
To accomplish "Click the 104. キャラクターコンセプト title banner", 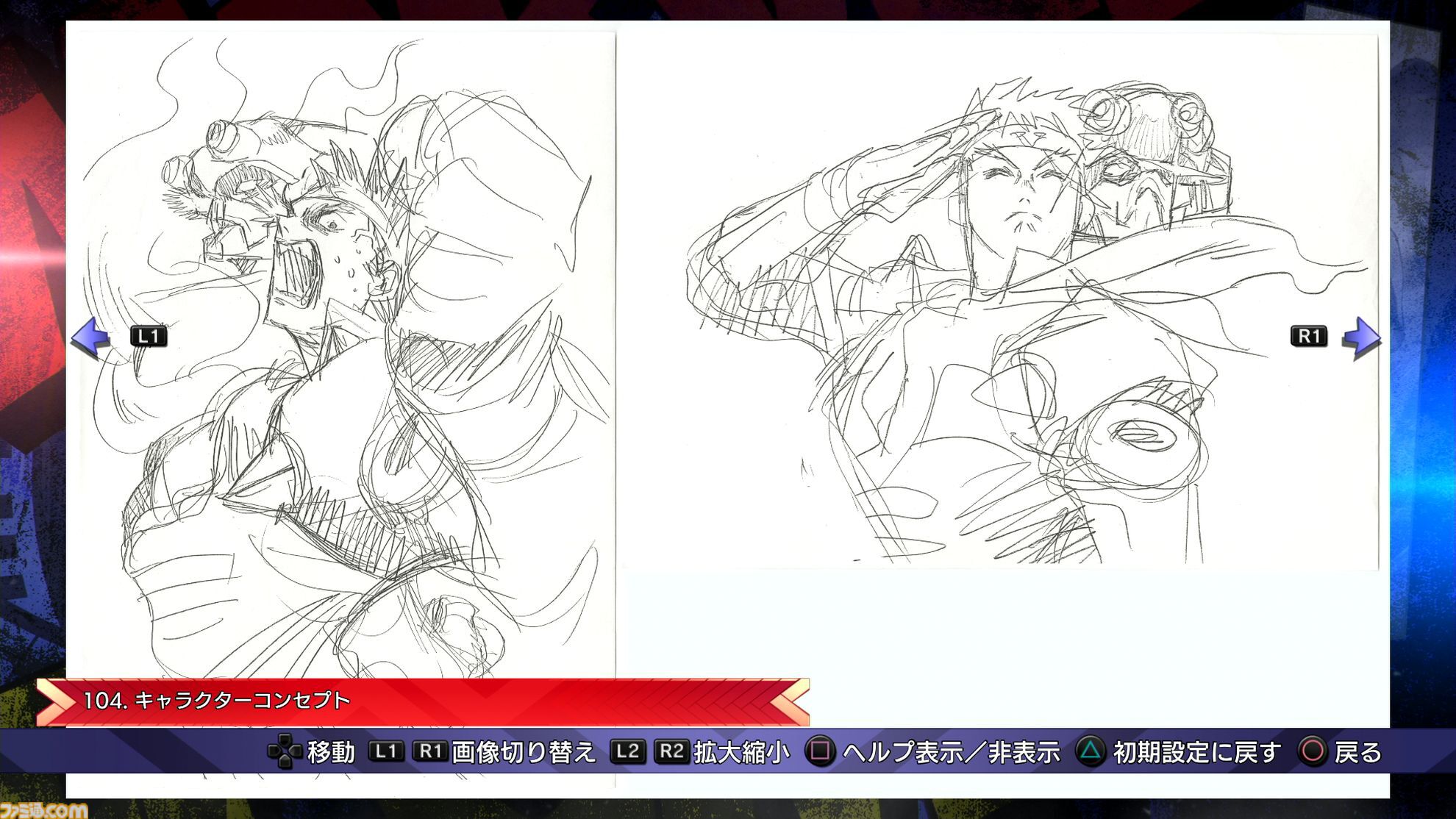I will [x=424, y=701].
